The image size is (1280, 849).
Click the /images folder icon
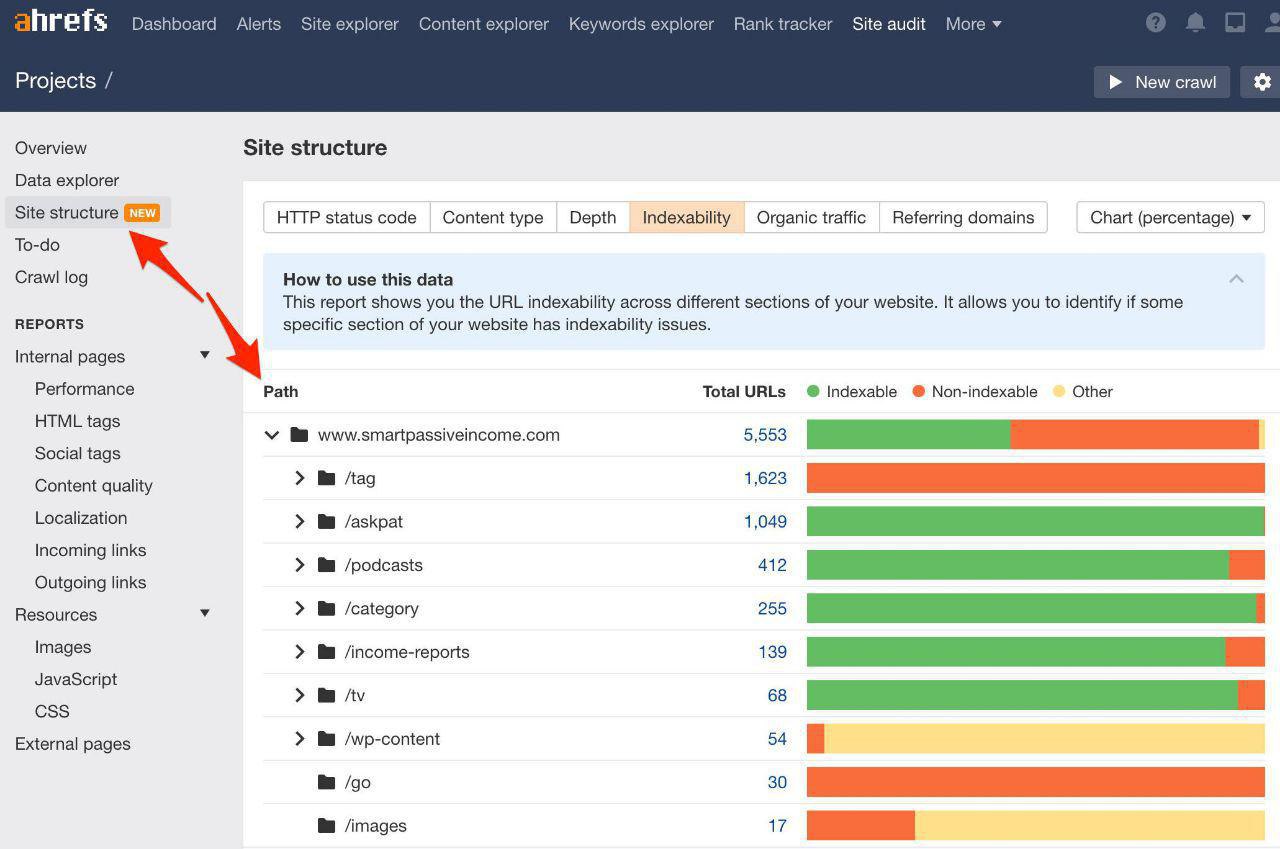[326, 826]
